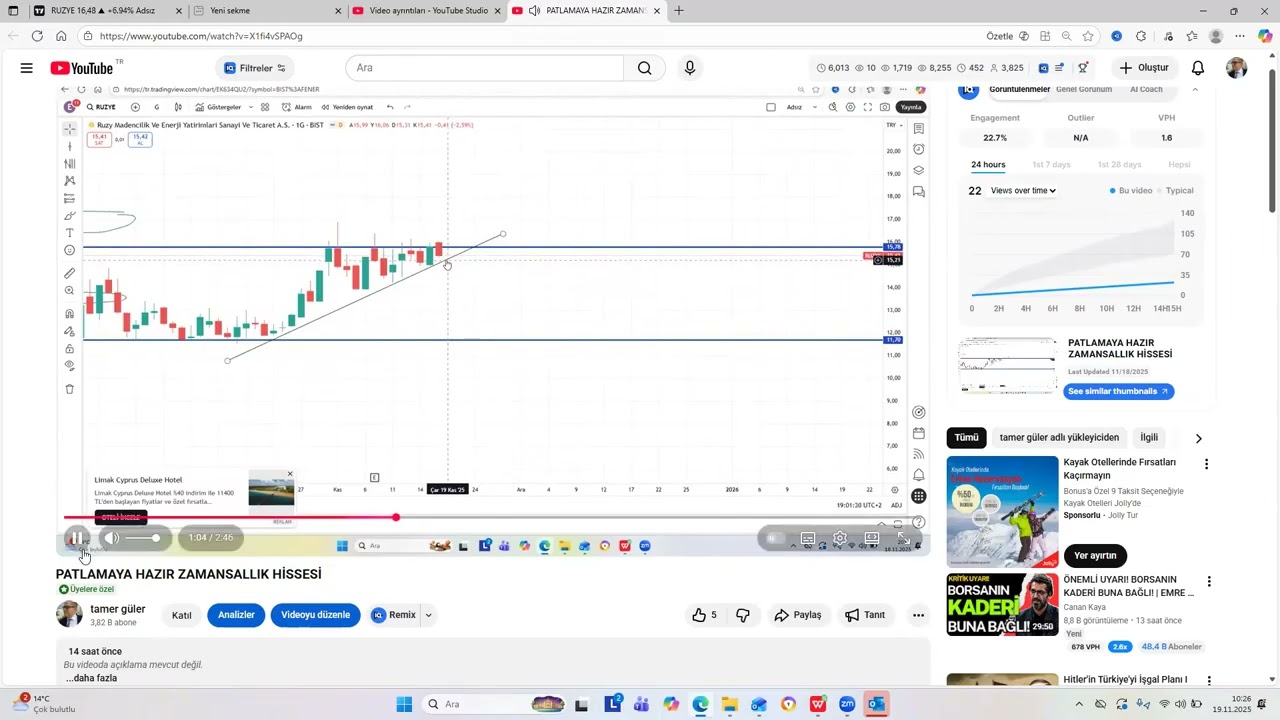The height and width of the screenshot is (720, 1280).
Task: Toggle subtitles on the video player
Action: click(808, 538)
